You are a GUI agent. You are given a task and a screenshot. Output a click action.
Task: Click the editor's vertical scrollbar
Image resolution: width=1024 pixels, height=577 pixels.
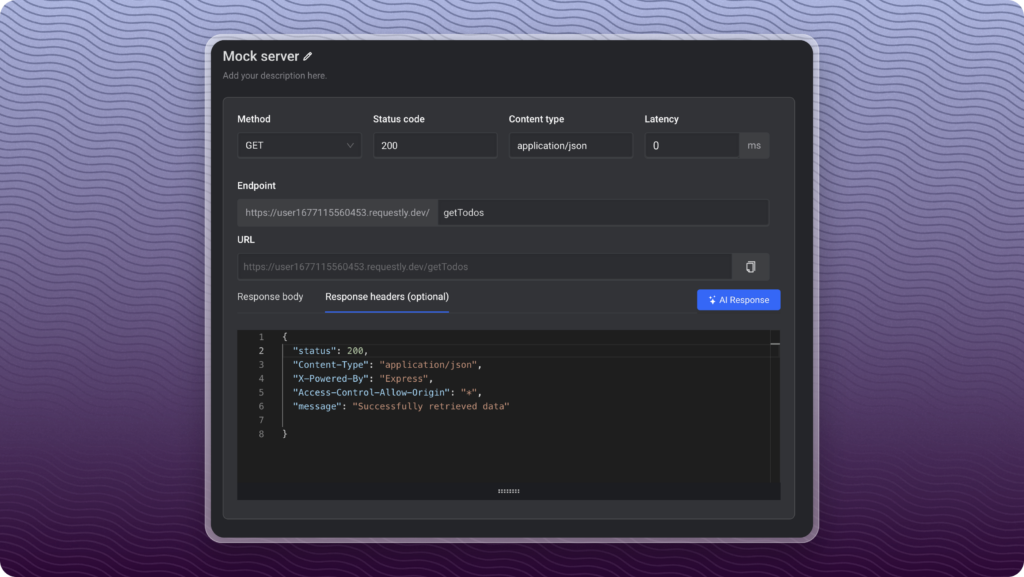[x=775, y=407]
